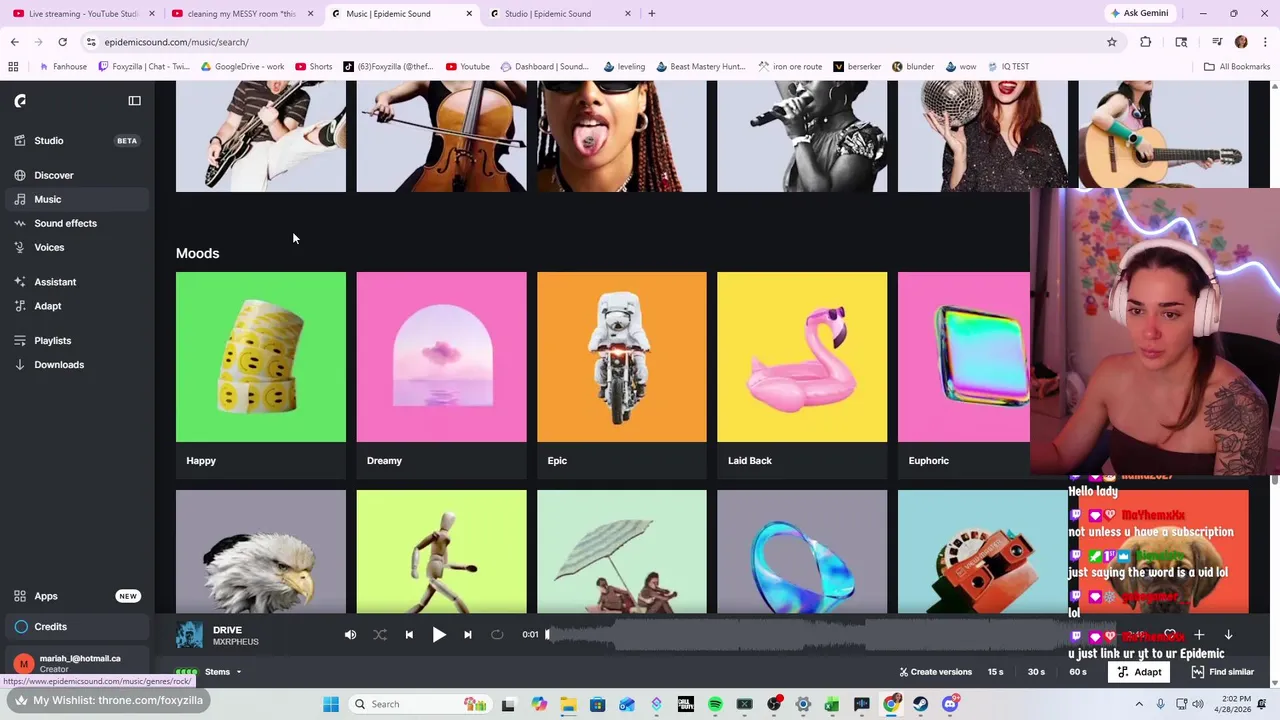
Task: Skip to the previous track
Action: [x=409, y=635]
